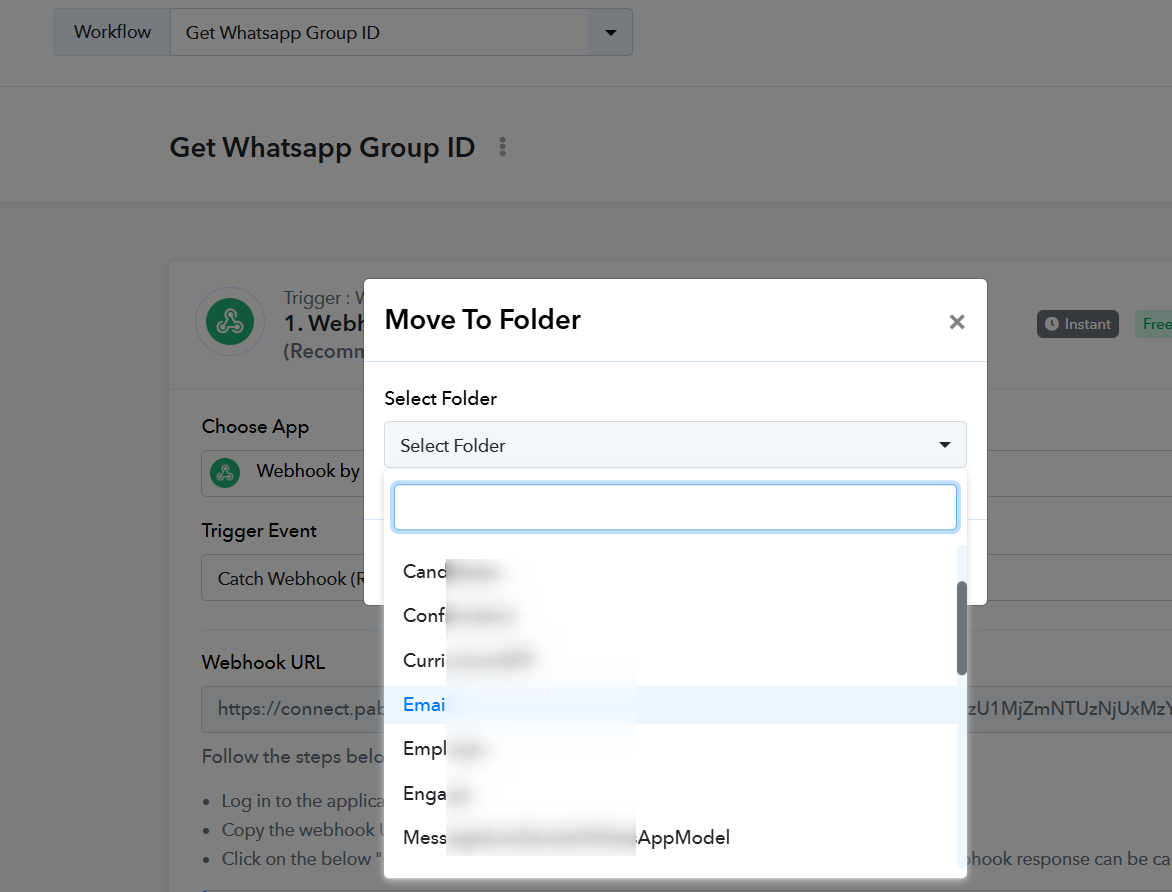Click the 'Move To Folder' dialog title
This screenshot has width=1172, height=892.
coord(482,320)
